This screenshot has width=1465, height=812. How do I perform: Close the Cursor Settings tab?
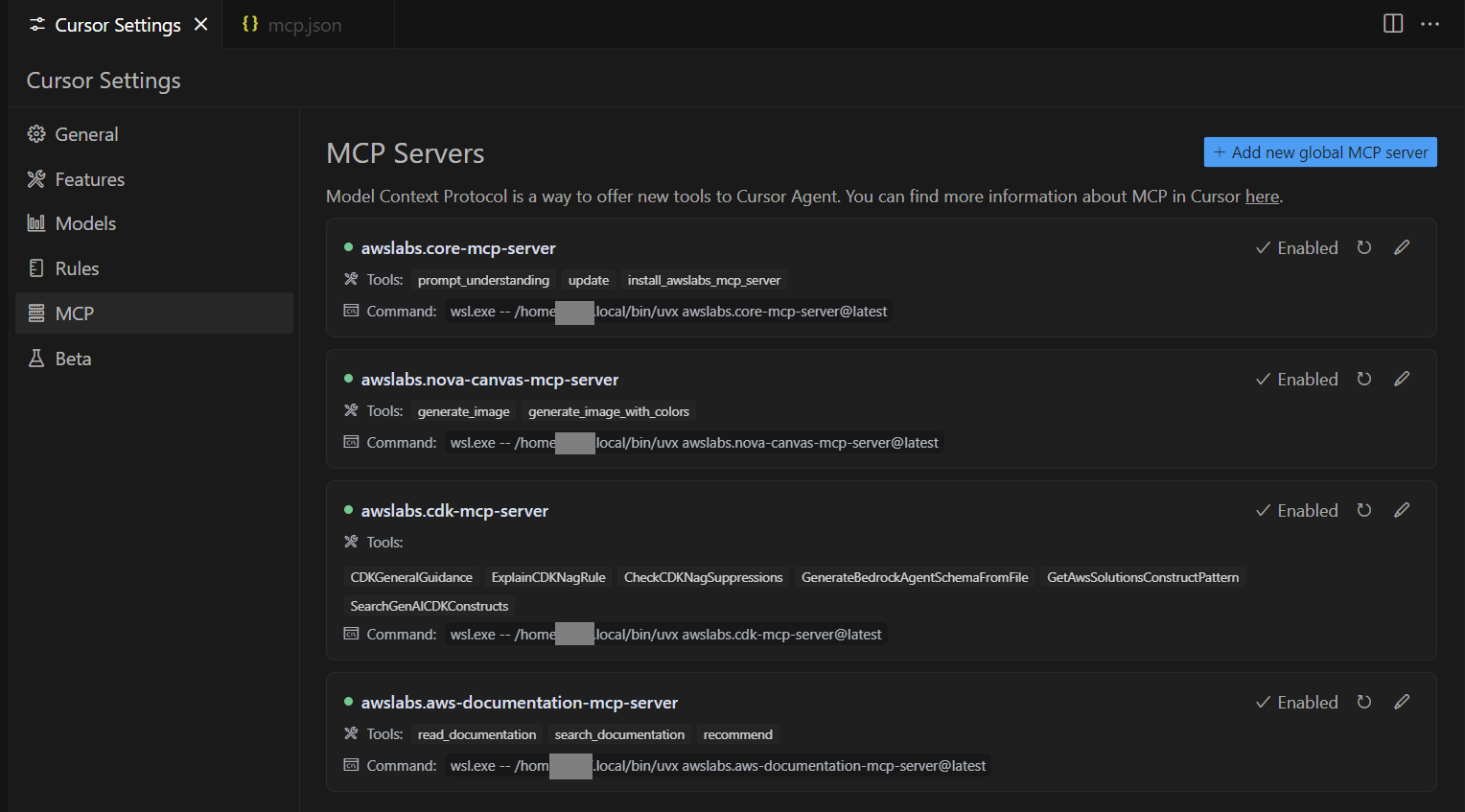[201, 24]
